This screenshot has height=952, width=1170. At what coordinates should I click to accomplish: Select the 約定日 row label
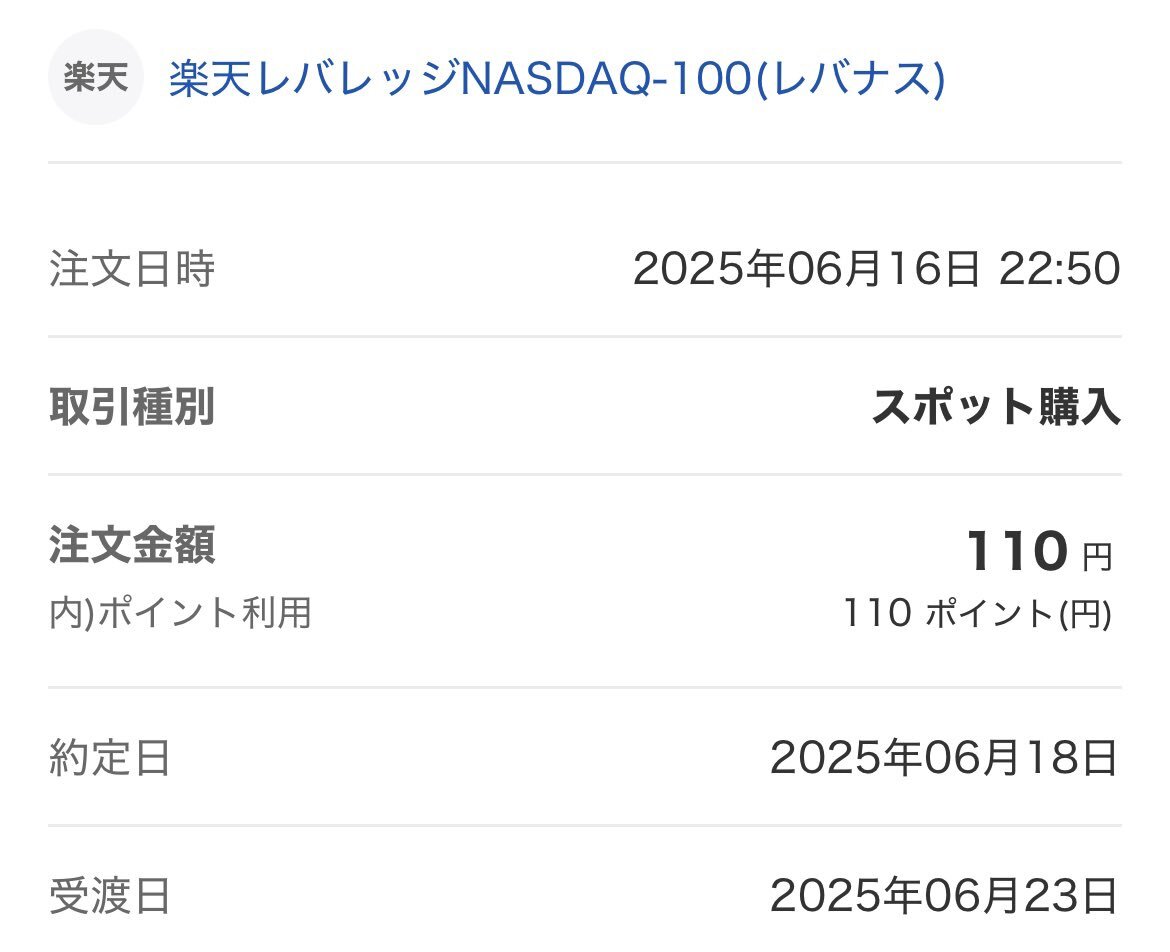110,758
